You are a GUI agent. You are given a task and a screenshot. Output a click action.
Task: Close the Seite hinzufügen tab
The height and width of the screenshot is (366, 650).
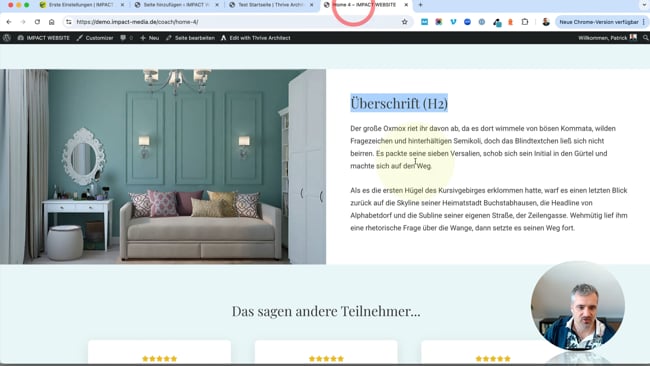click(x=217, y=5)
